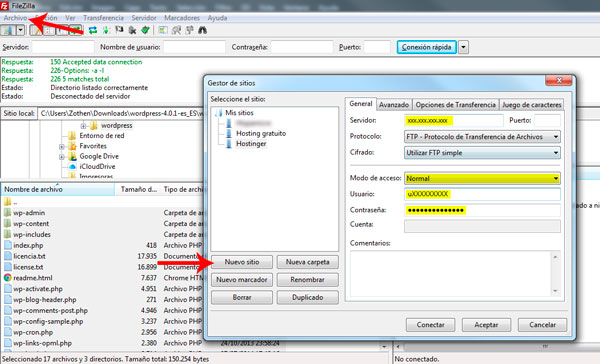This screenshot has width=600, height=364.
Task: Click the index.php file icon
Action: (x=8, y=245)
